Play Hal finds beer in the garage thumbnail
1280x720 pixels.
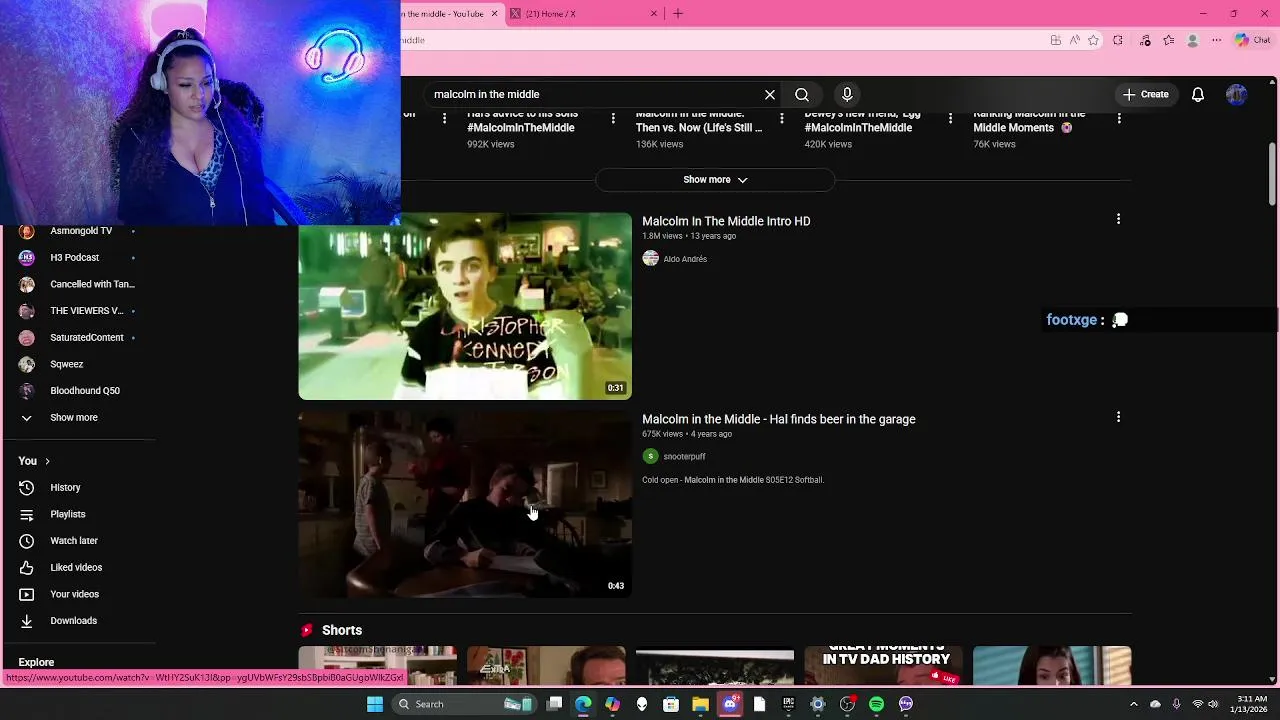(x=465, y=504)
